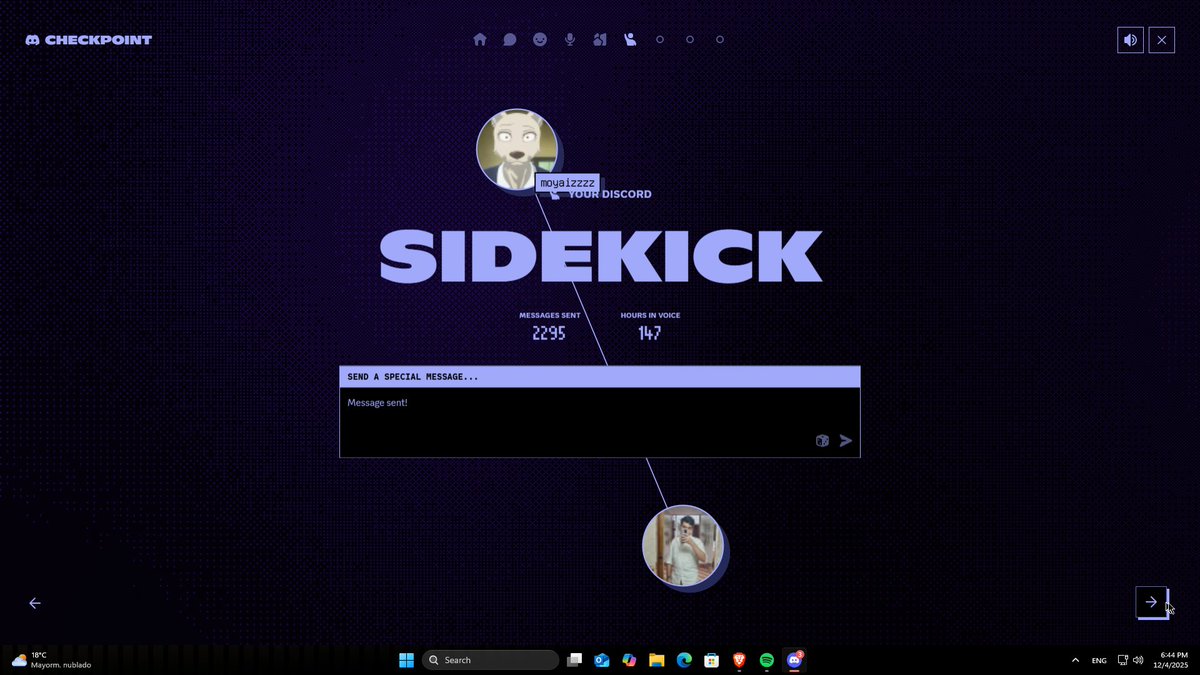Go back with the left arrow
The image size is (1200, 675).
coord(35,603)
